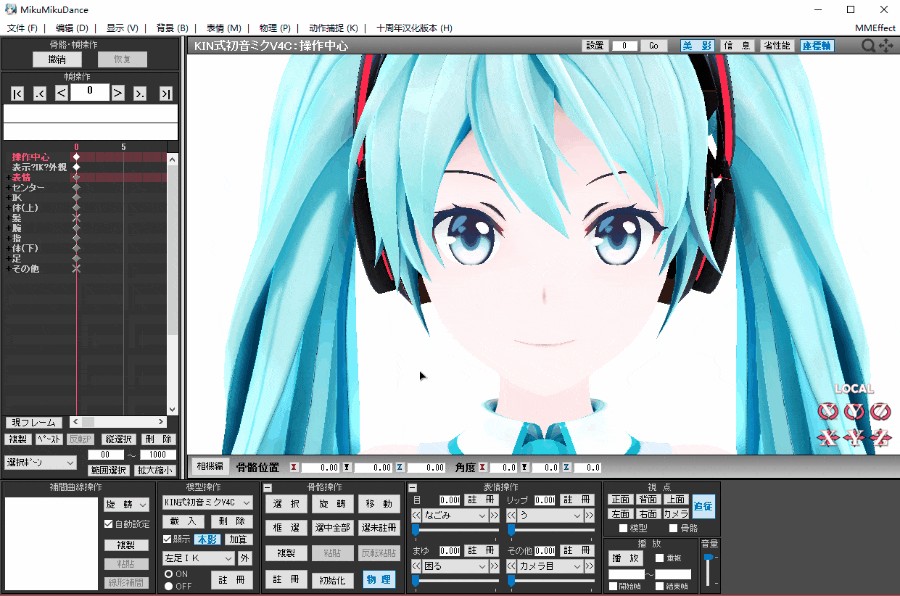Click the local Z move handle icon
Screen dimensions: 900x596
[880, 438]
